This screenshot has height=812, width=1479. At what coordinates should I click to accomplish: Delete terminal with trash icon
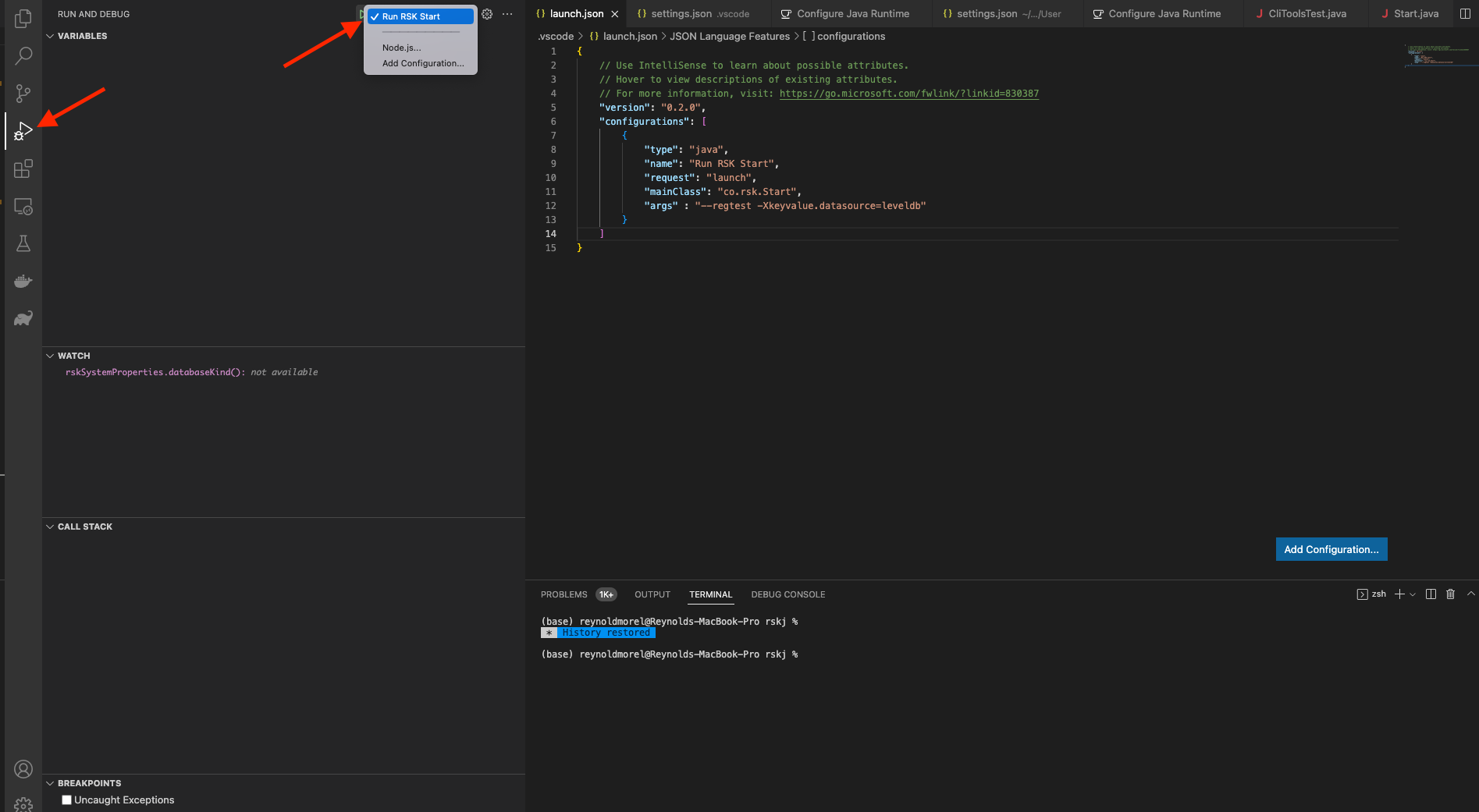(1450, 594)
